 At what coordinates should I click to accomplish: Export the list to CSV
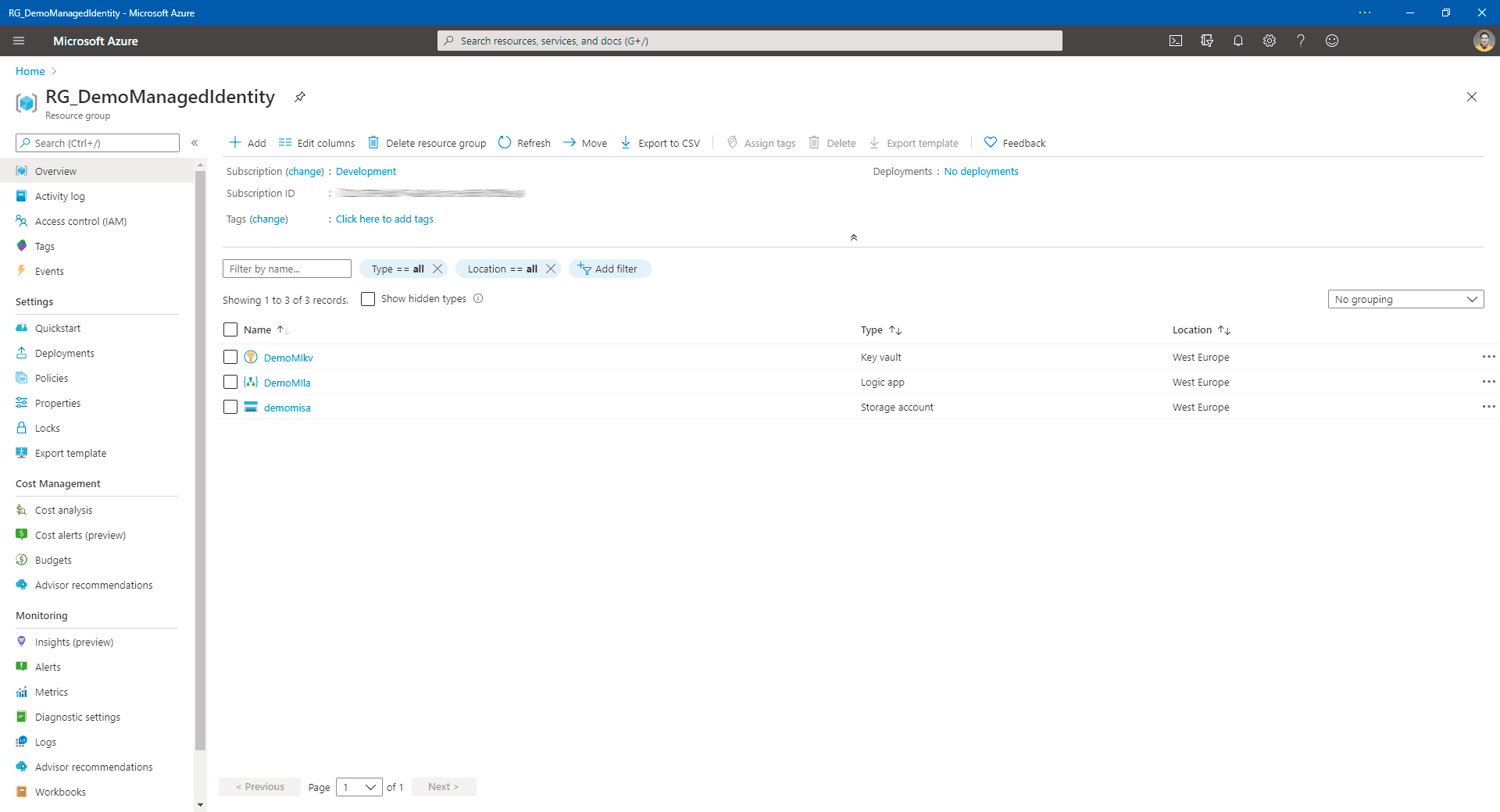tap(661, 143)
